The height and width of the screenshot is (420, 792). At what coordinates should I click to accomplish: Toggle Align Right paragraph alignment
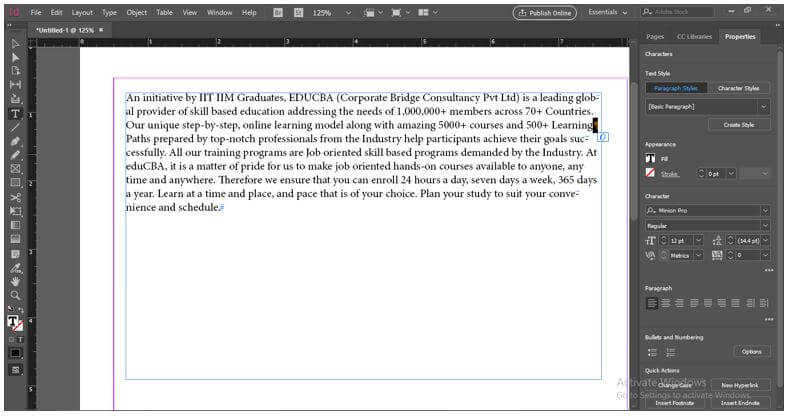(x=680, y=303)
